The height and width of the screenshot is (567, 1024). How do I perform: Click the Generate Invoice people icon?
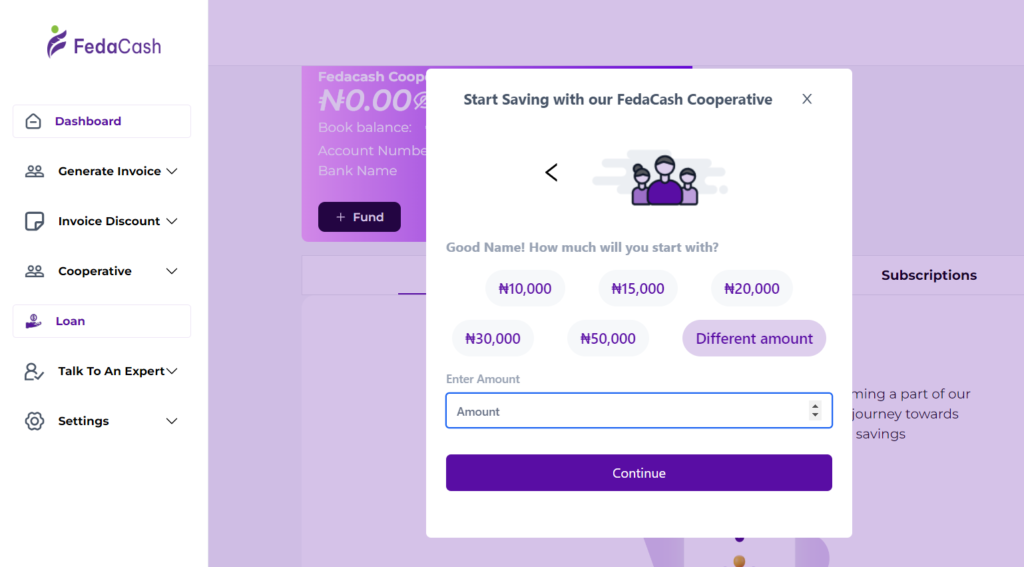coord(34,171)
